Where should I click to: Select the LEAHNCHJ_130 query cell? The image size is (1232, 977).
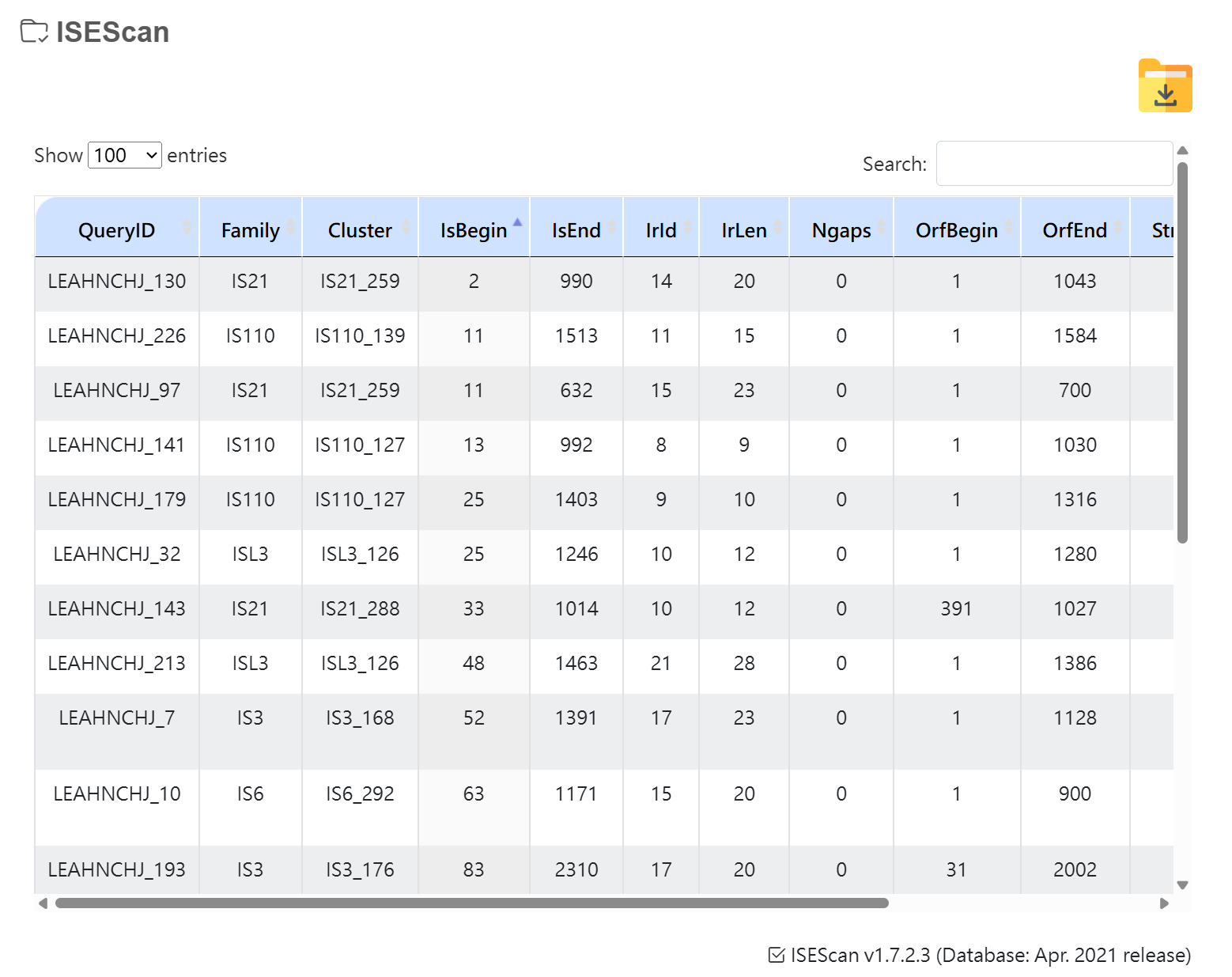[x=117, y=282]
